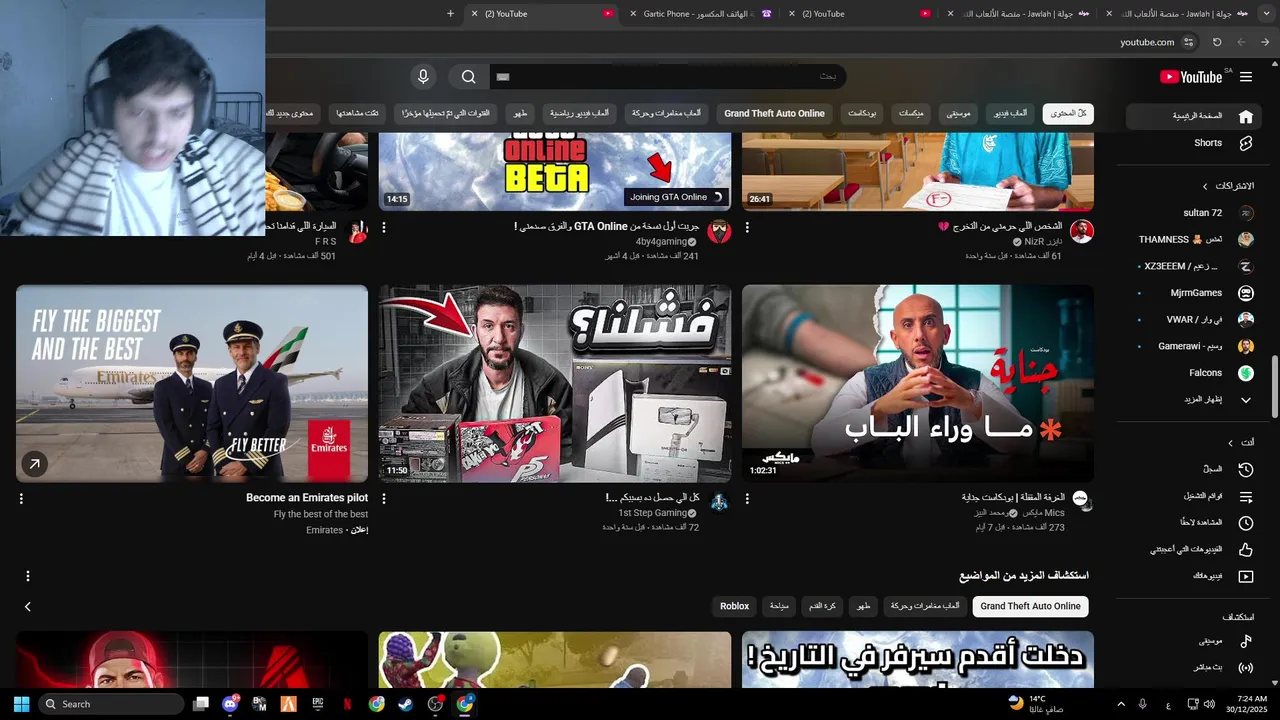1280x720 pixels.
Task: Open a new browser tab
Action: (450, 14)
